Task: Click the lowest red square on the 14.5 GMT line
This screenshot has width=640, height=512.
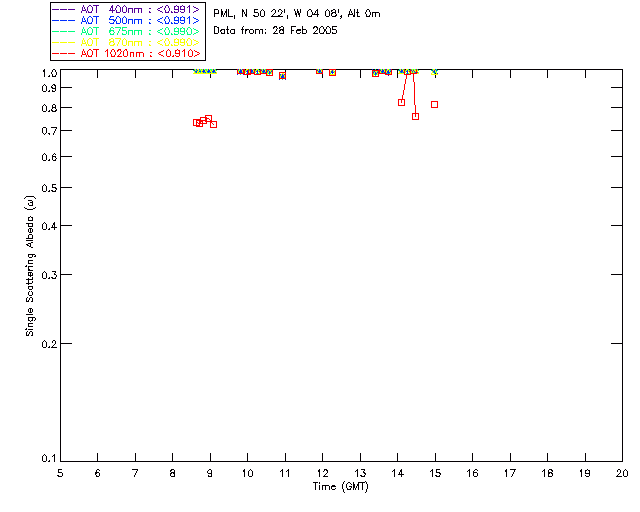Action: (x=416, y=116)
